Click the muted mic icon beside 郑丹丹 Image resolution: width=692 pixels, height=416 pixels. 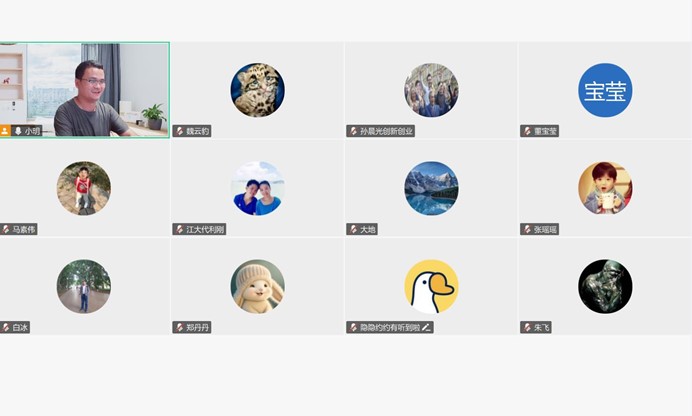180,327
